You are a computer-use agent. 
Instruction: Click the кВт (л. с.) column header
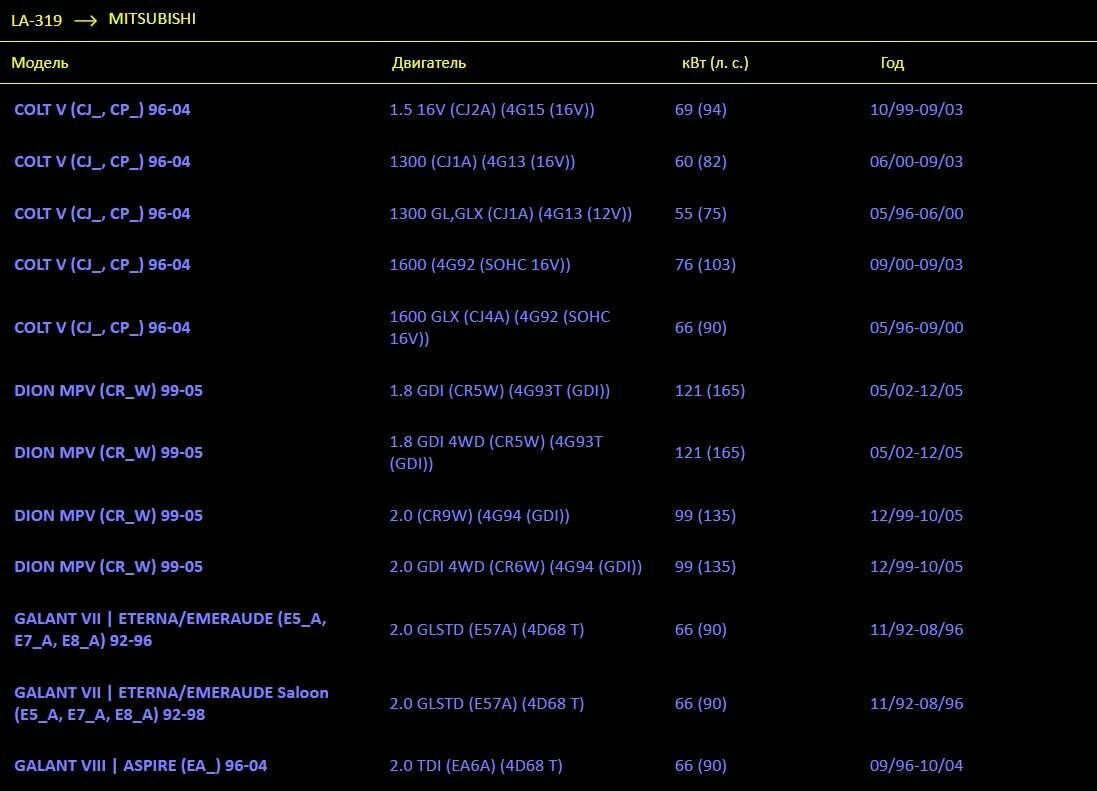pos(714,63)
